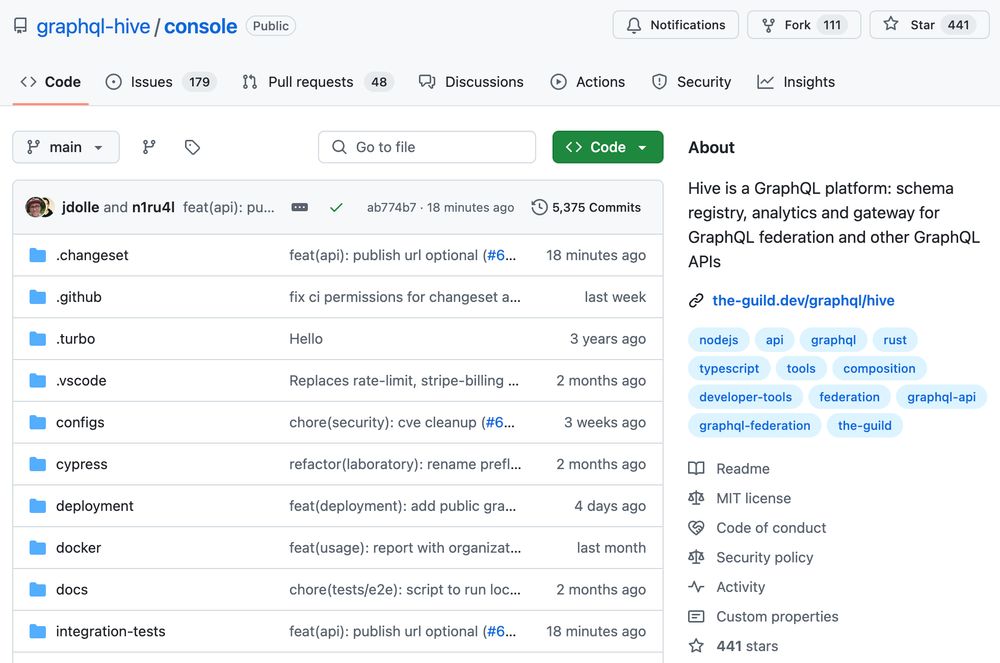Open the .vscode folder icon
Viewport: 1000px width, 663px height.
[x=38, y=381]
